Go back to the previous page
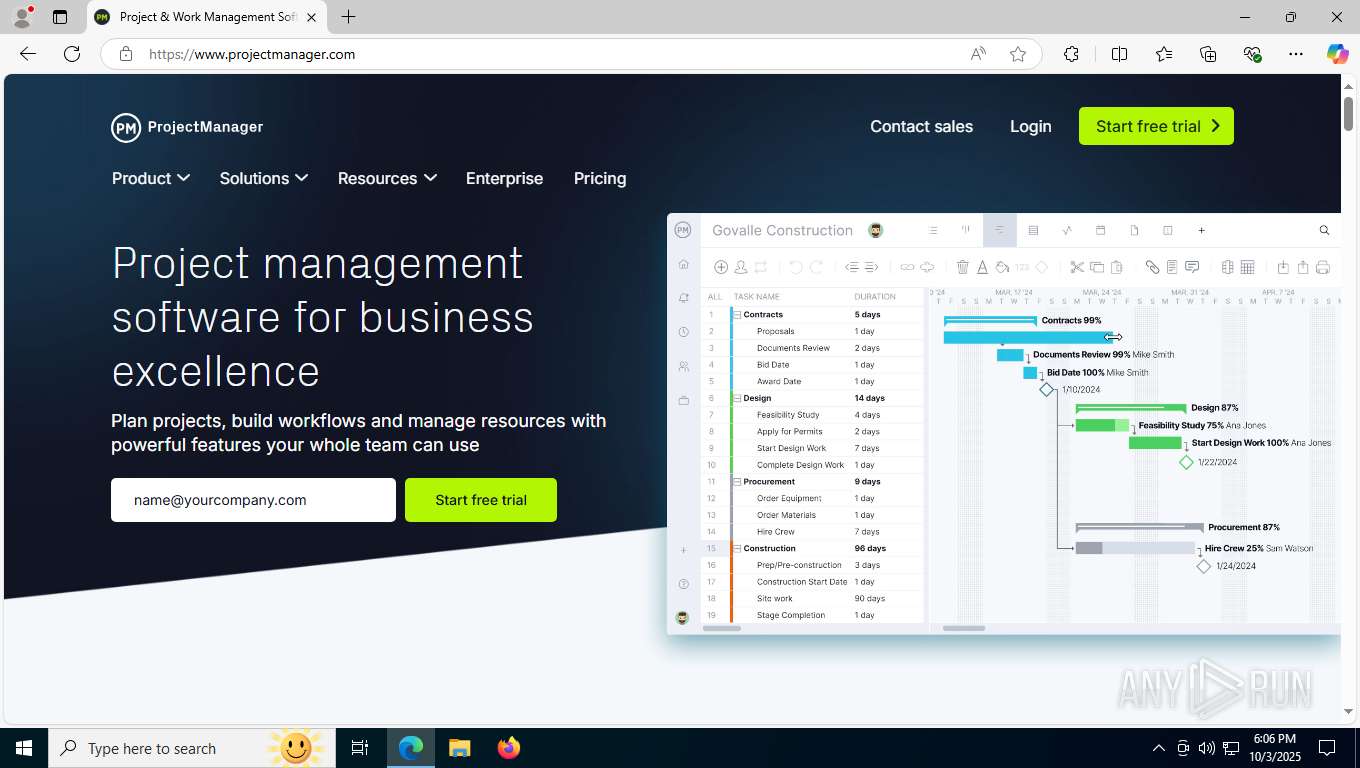1360x768 pixels. pyautogui.click(x=28, y=54)
